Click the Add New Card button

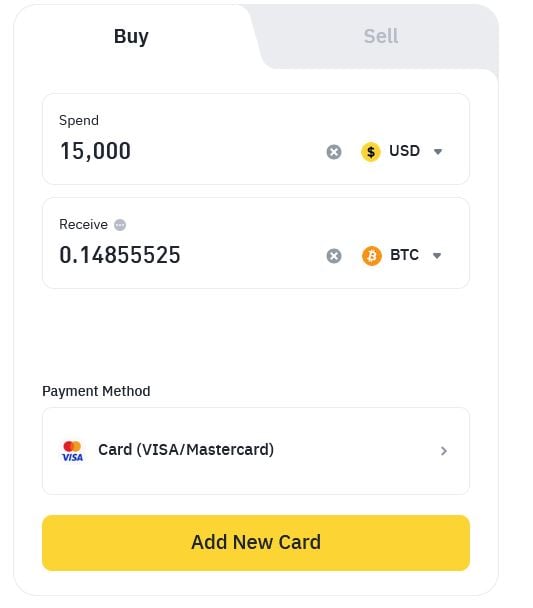256,543
